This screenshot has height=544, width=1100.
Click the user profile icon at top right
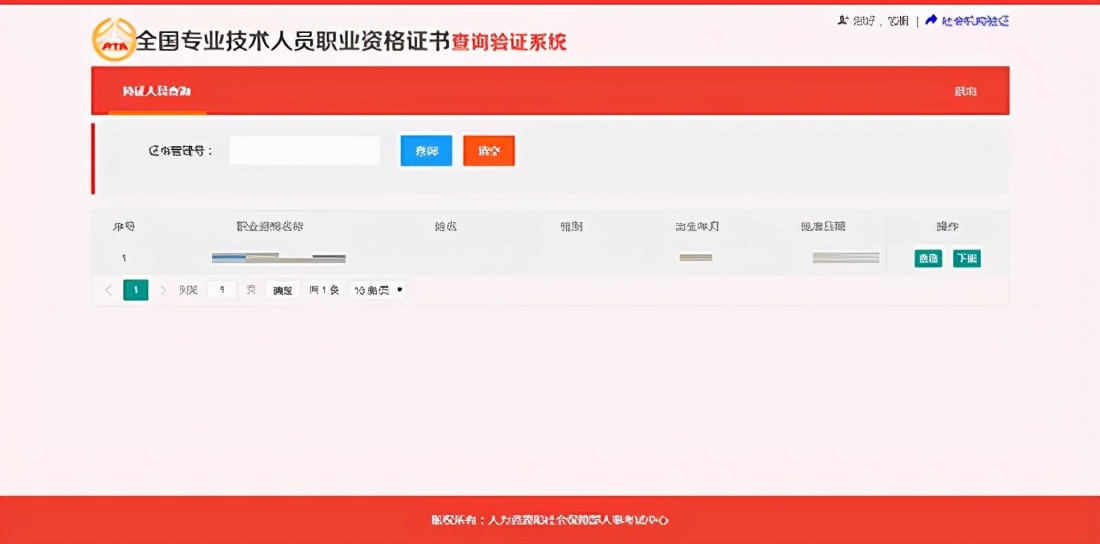(843, 20)
